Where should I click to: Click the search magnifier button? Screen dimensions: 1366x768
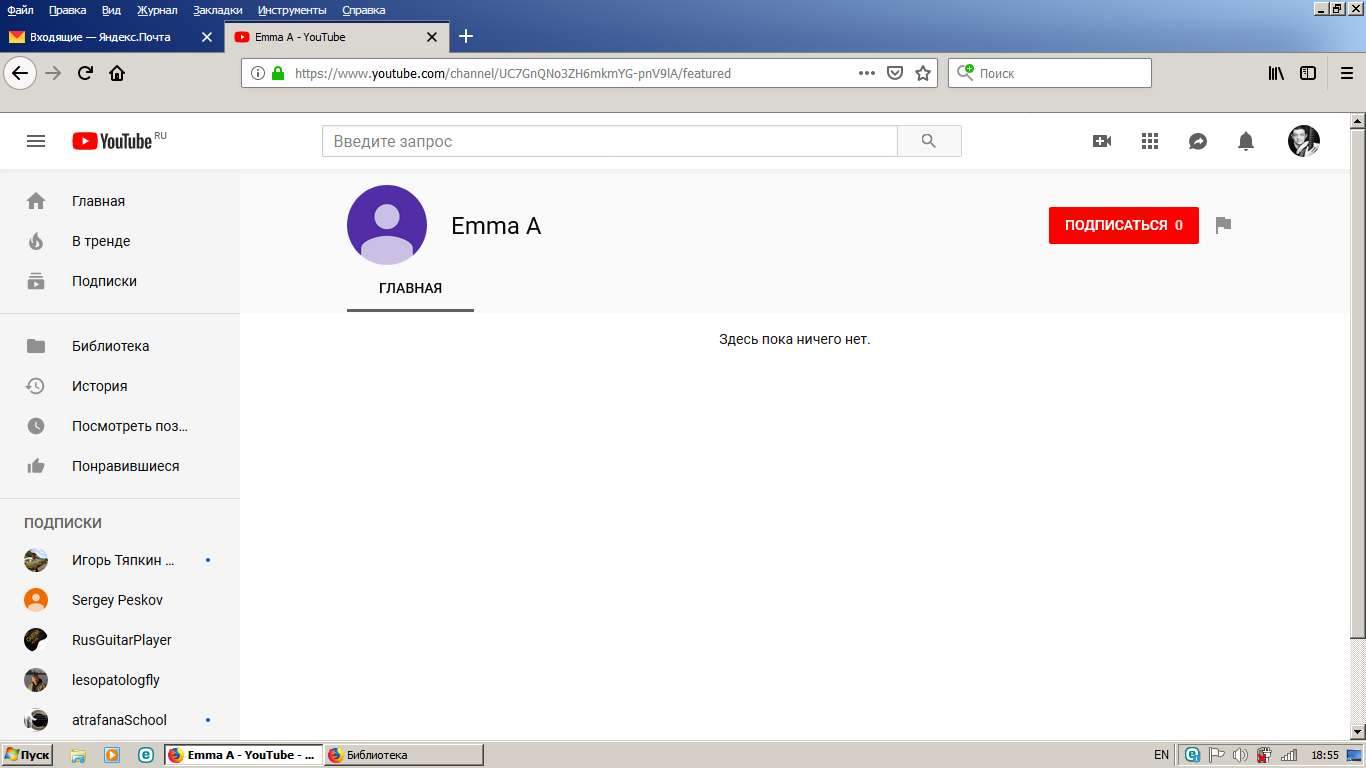tap(929, 141)
